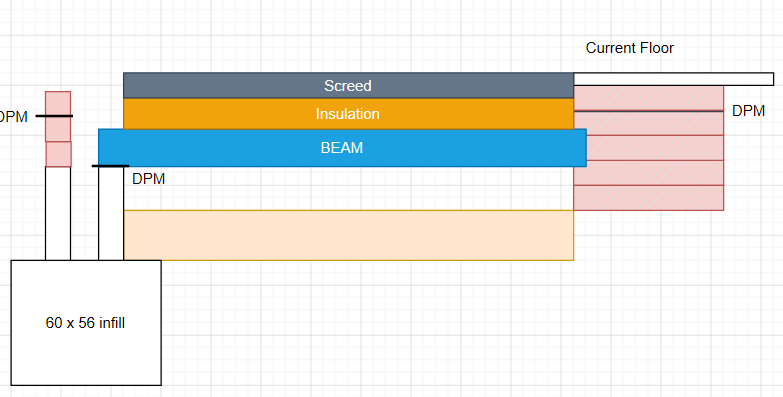Select the blue BEAM rectangle
This screenshot has width=783, height=397.
[x=342, y=148]
